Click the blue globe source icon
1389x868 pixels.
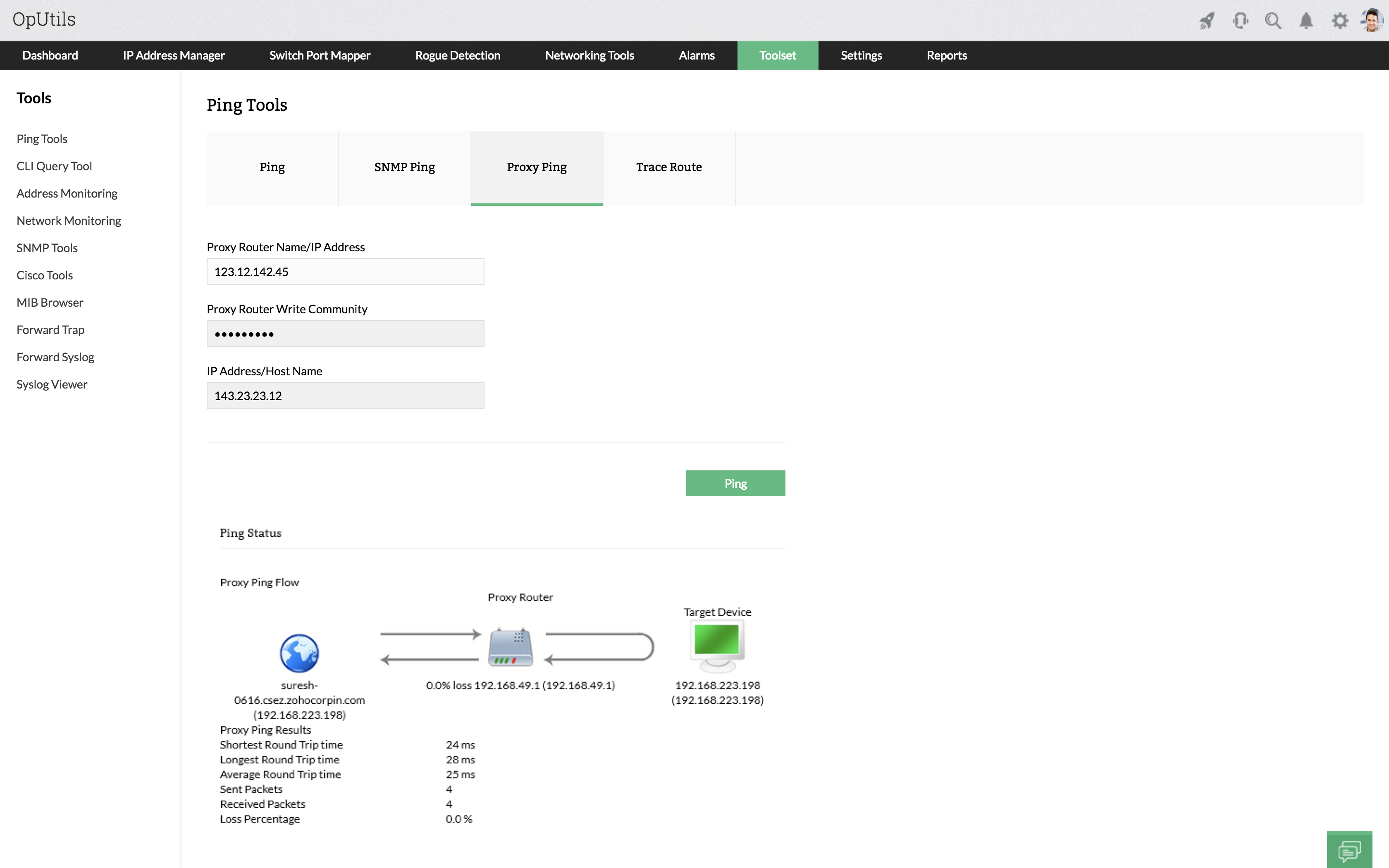[299, 653]
